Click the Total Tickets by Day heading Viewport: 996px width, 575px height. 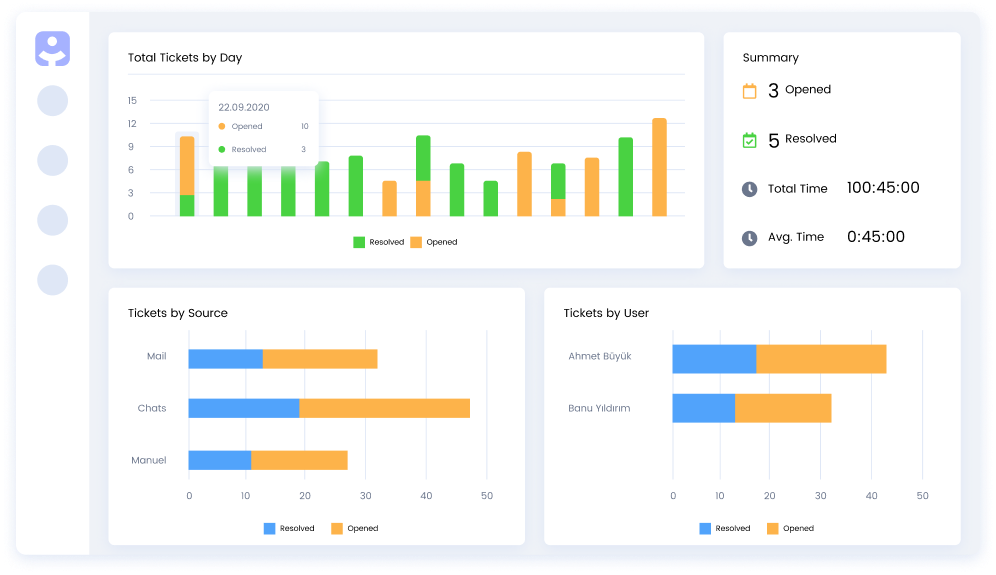point(185,58)
